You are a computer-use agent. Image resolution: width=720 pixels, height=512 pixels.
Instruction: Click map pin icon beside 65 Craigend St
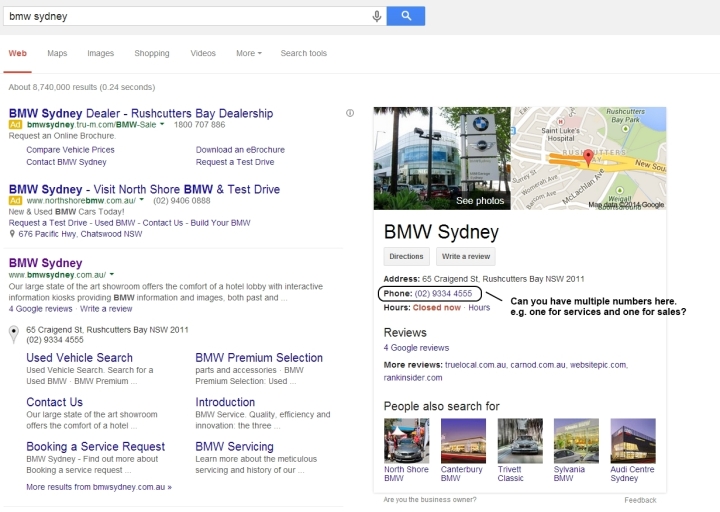pos(14,334)
